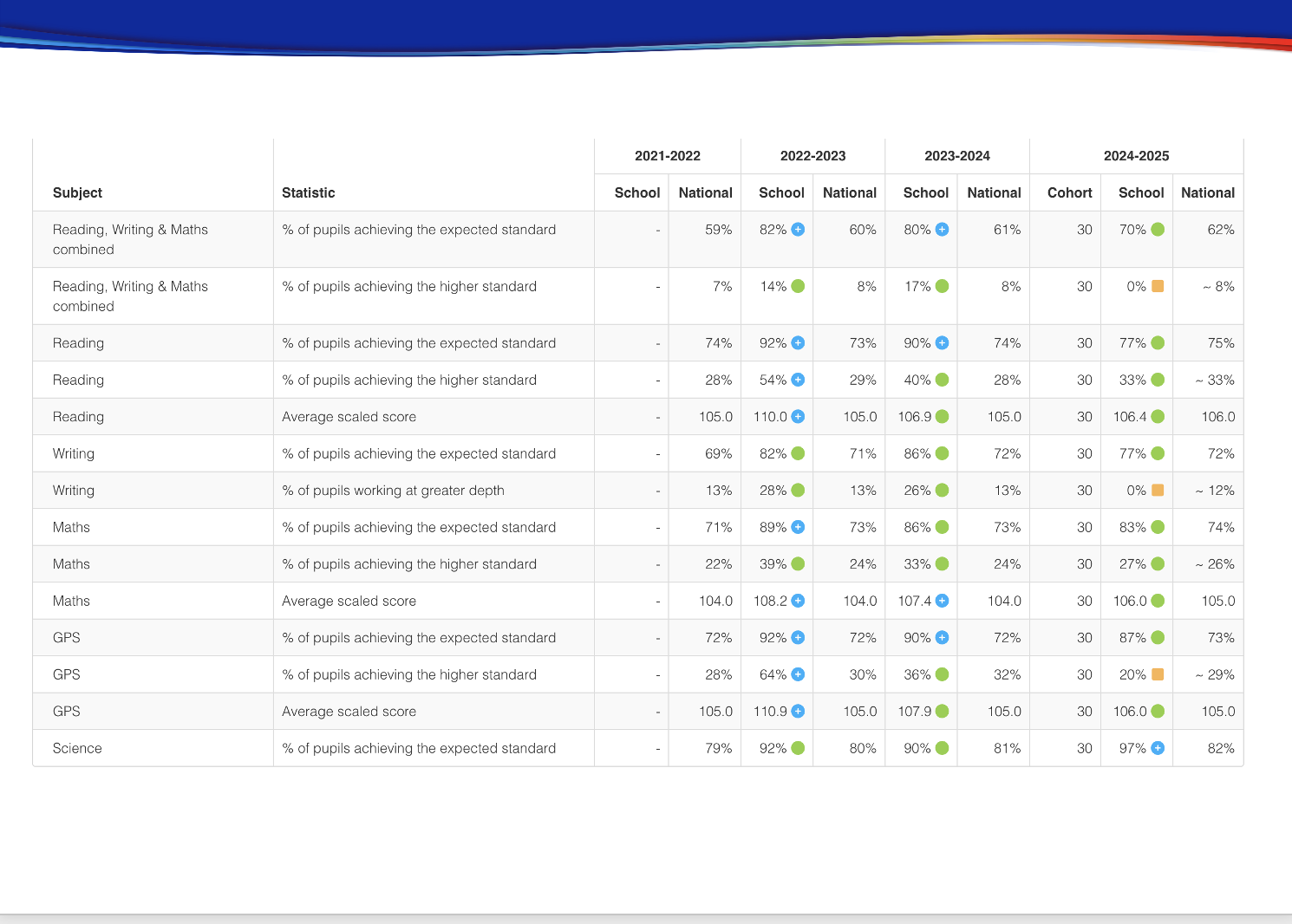Screen dimensions: 1292x924
Task: Click the green circle beside 87% GPS expected
Action: (1158, 638)
